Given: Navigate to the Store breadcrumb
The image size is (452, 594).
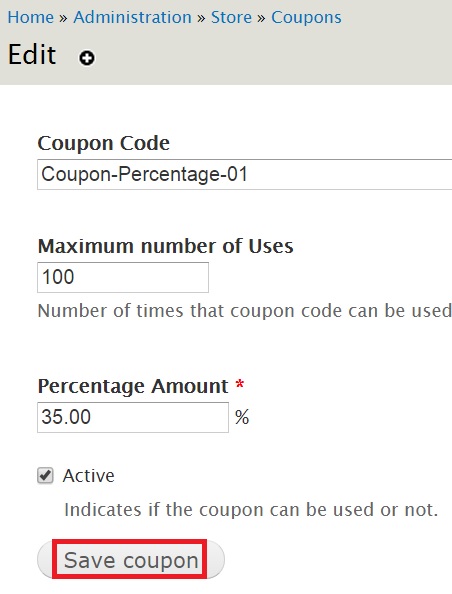Looking at the screenshot, I should (231, 17).
